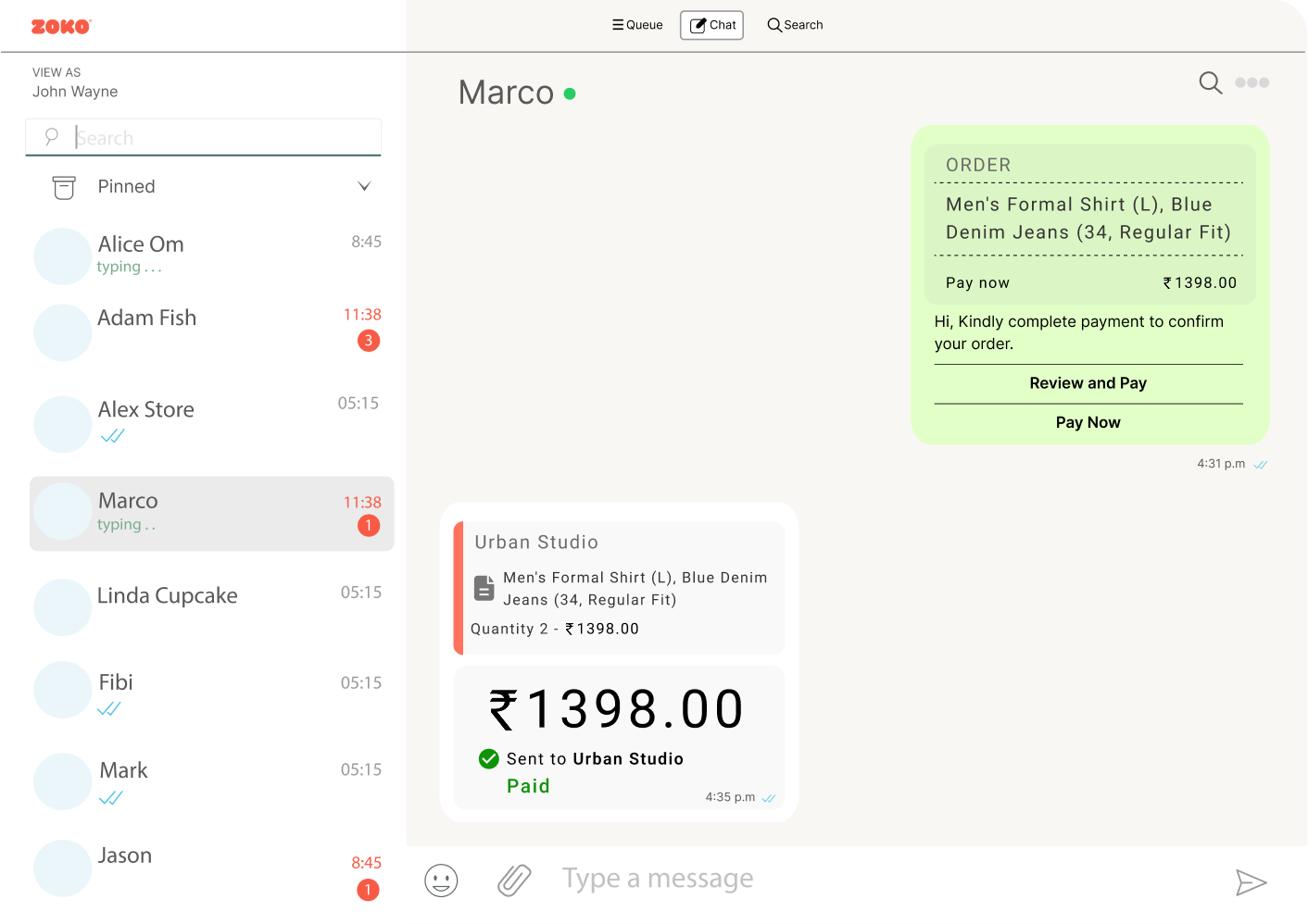
Task: Open Jason conversation
Action: [212, 868]
